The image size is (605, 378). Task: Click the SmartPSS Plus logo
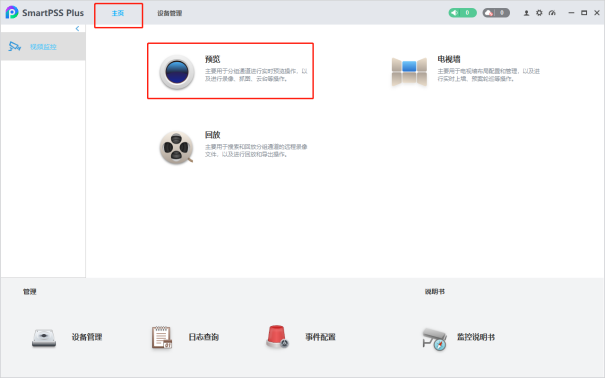coord(12,12)
